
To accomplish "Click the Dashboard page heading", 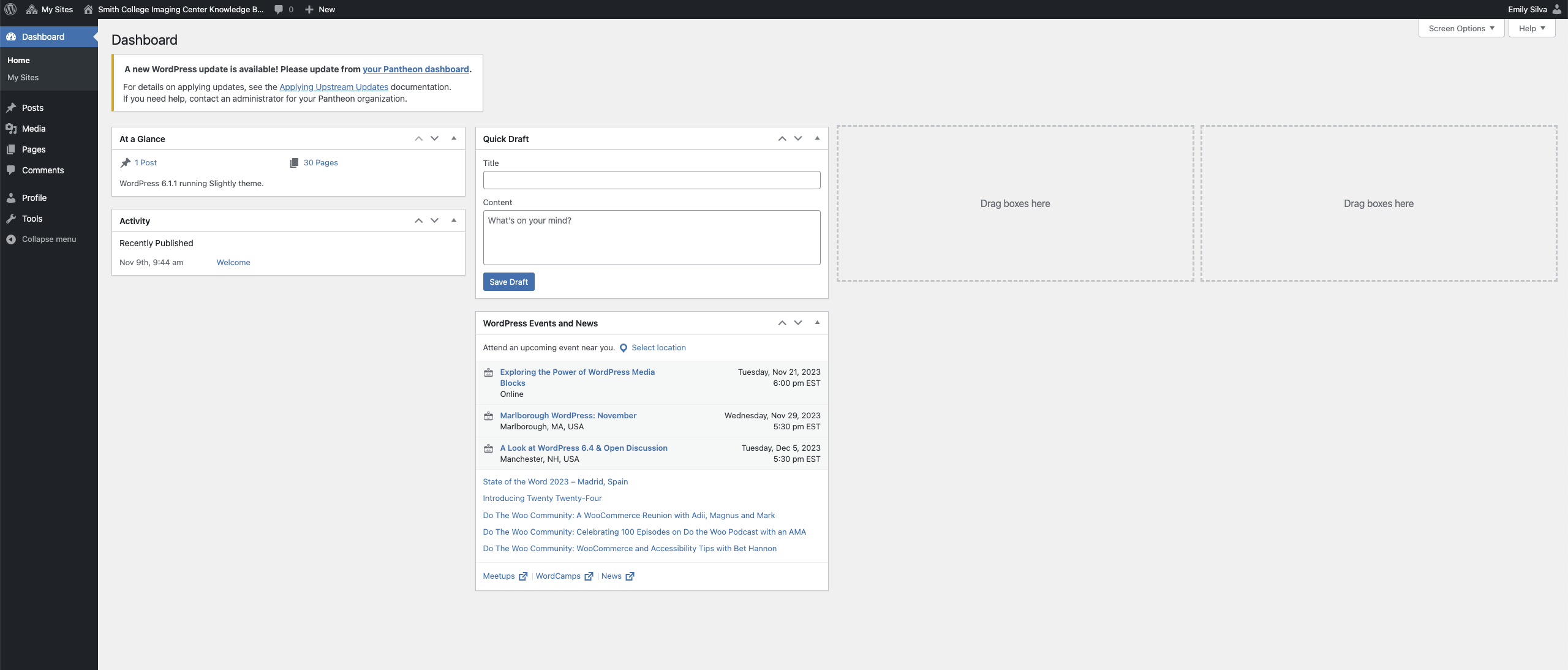I will point(145,40).
